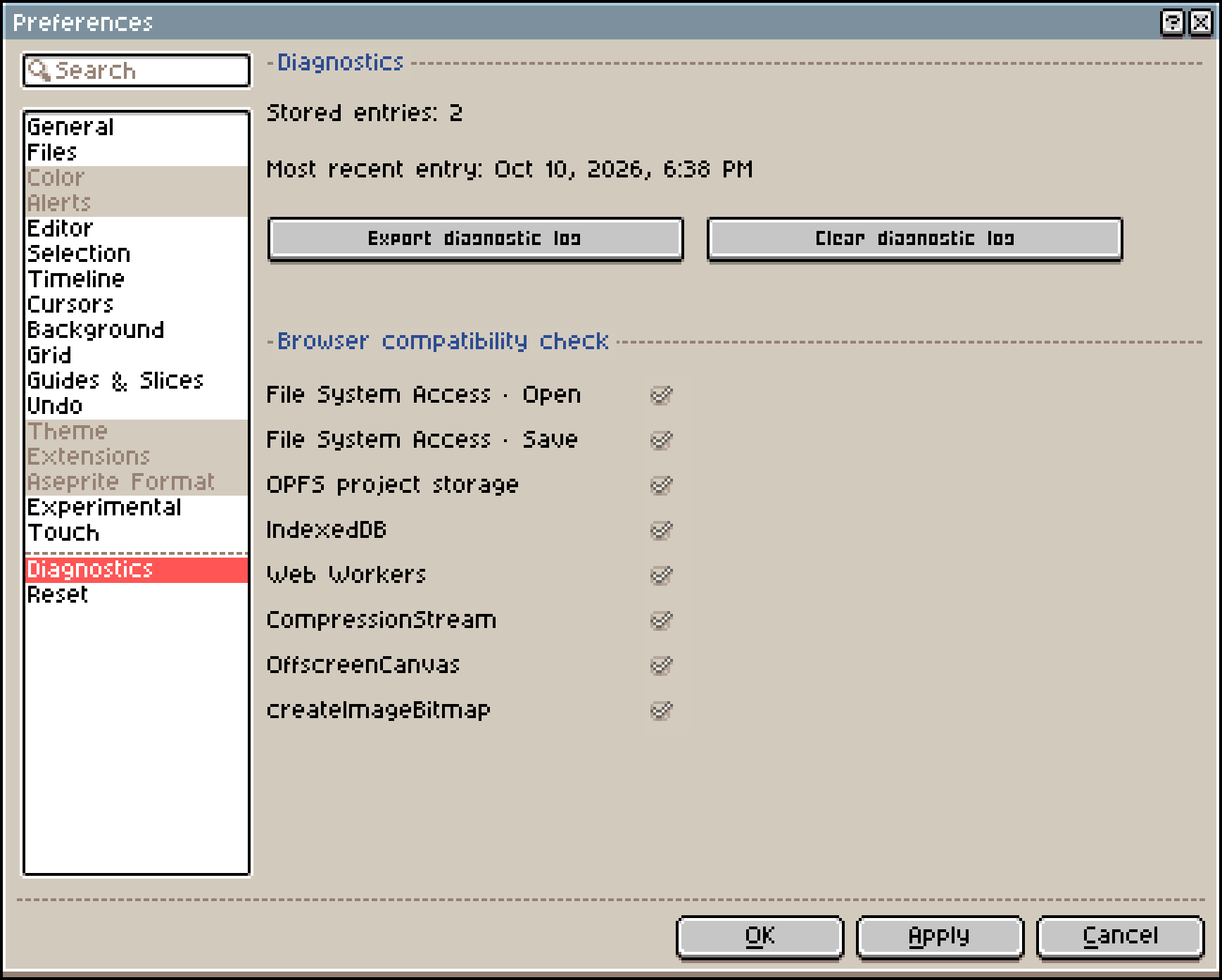1222x980 pixels.
Task: Open the Files preferences section
Action: click(137, 153)
